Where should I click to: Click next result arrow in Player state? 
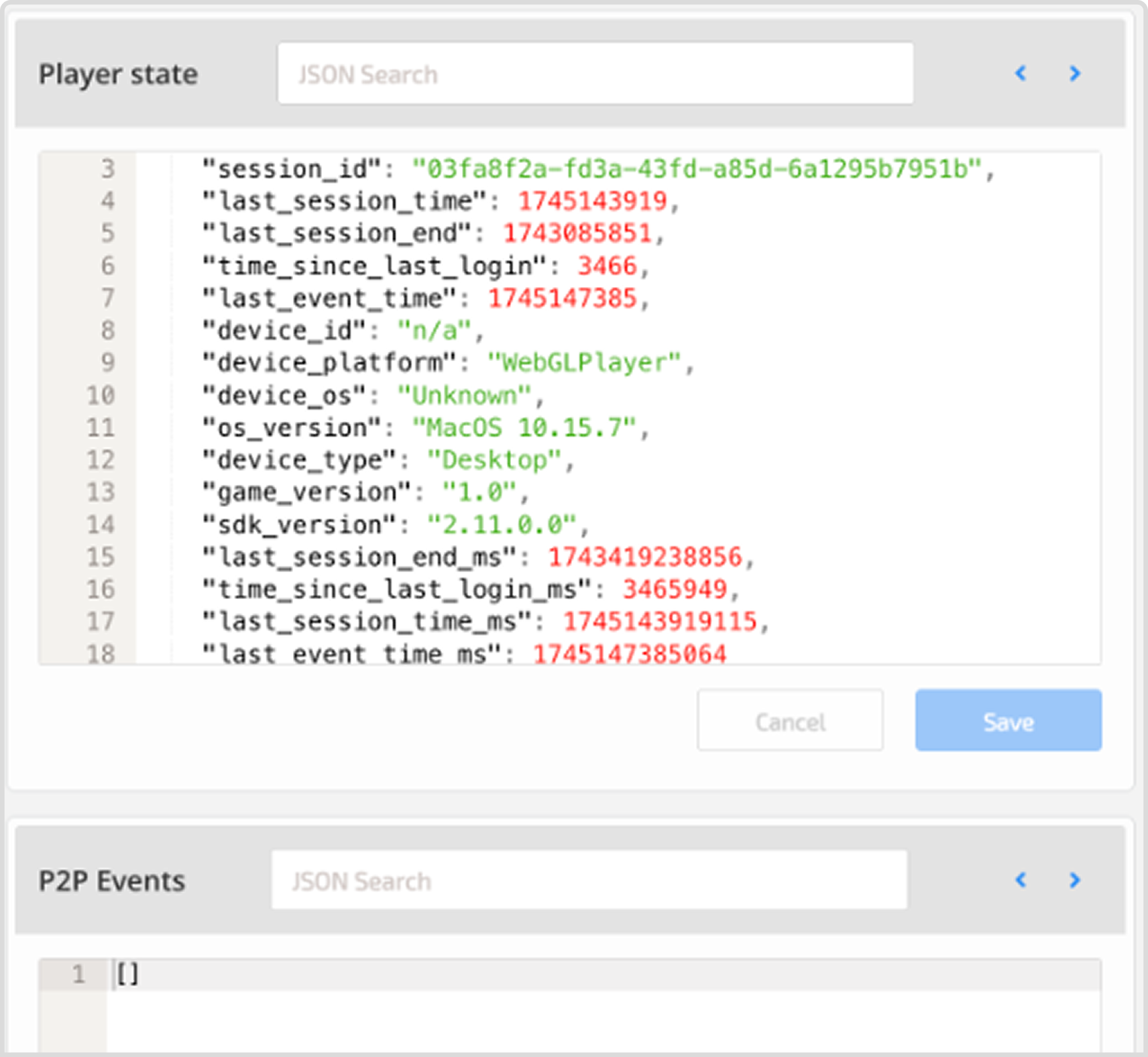pyautogui.click(x=1075, y=73)
